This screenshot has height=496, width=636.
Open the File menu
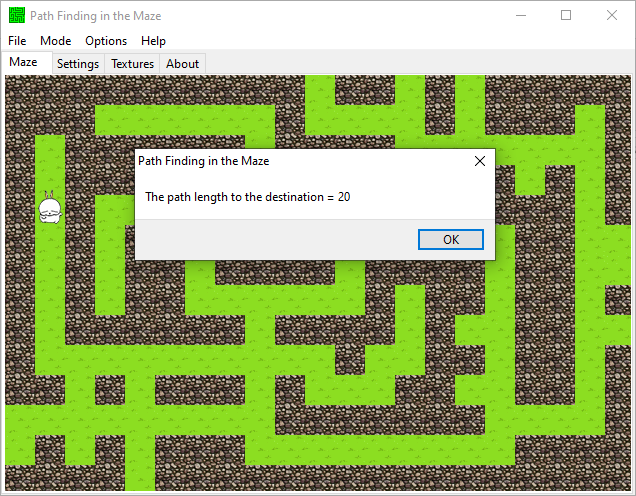pos(17,41)
